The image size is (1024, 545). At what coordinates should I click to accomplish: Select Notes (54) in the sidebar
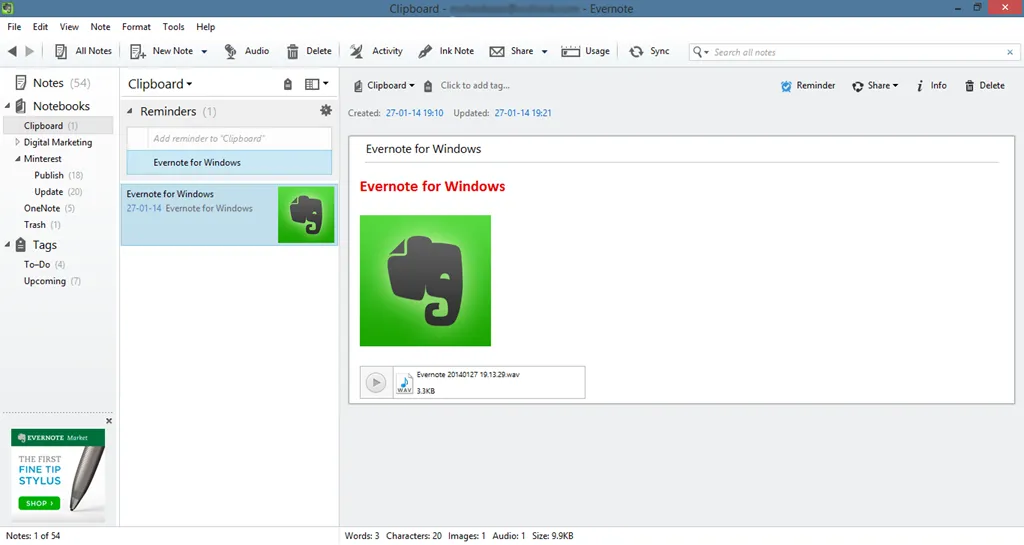click(x=52, y=83)
